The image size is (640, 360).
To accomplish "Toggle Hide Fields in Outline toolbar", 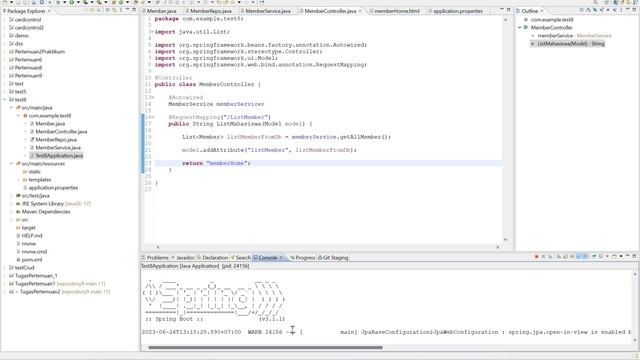I will pyautogui.click(x=595, y=10).
